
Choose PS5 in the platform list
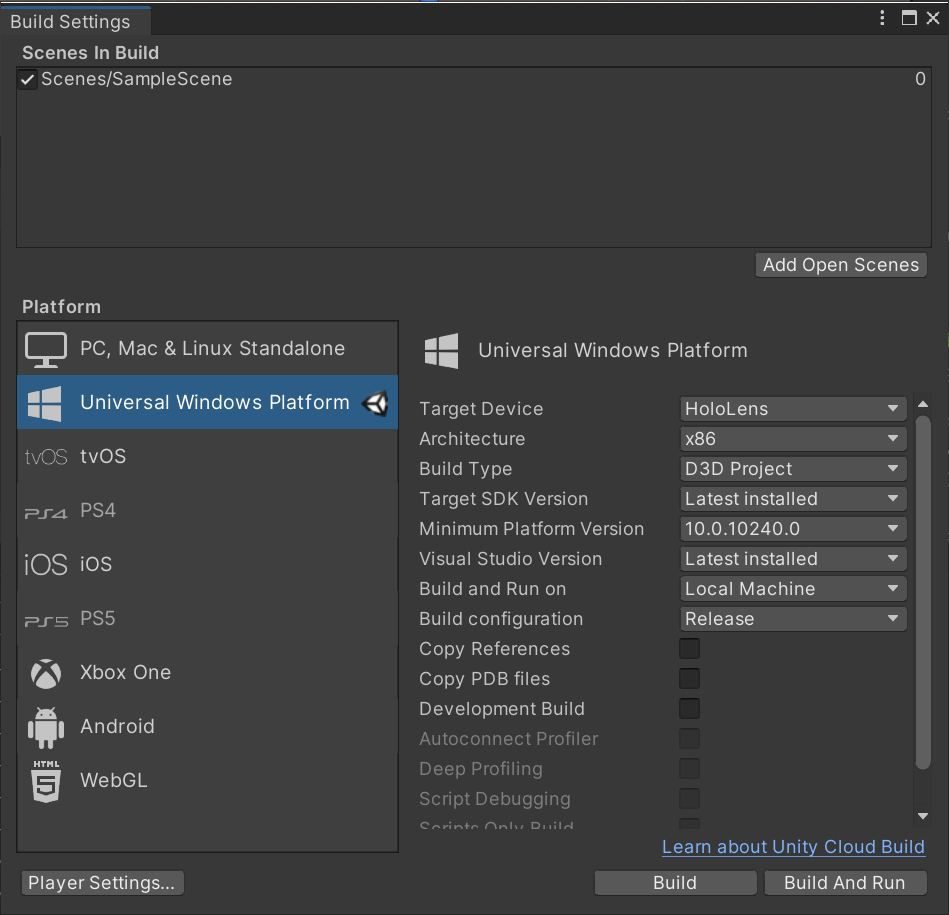click(208, 618)
